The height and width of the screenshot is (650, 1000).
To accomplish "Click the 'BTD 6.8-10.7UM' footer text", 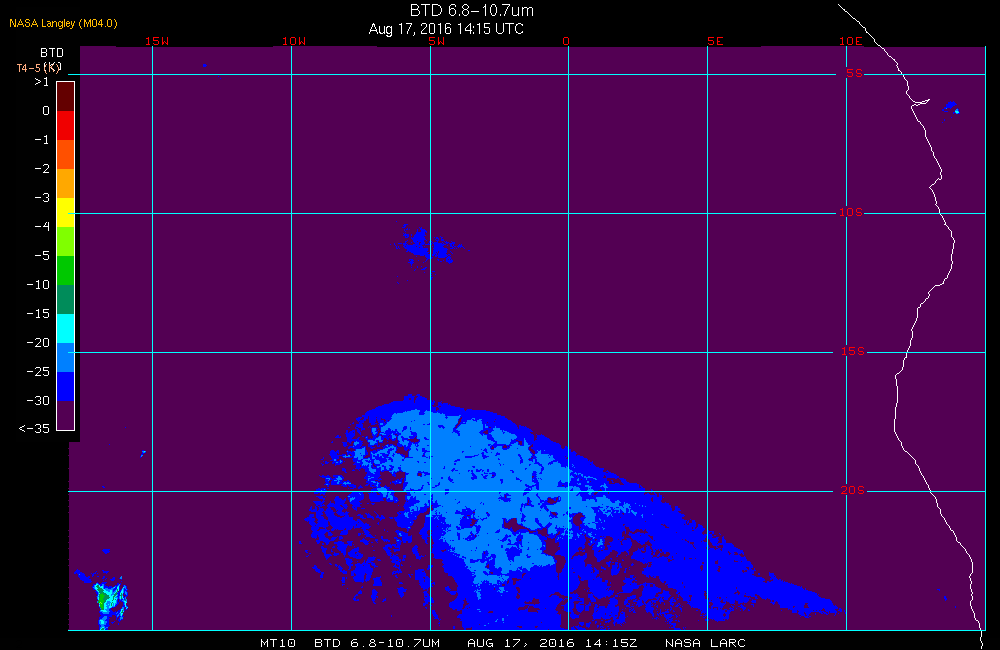I will (377, 643).
